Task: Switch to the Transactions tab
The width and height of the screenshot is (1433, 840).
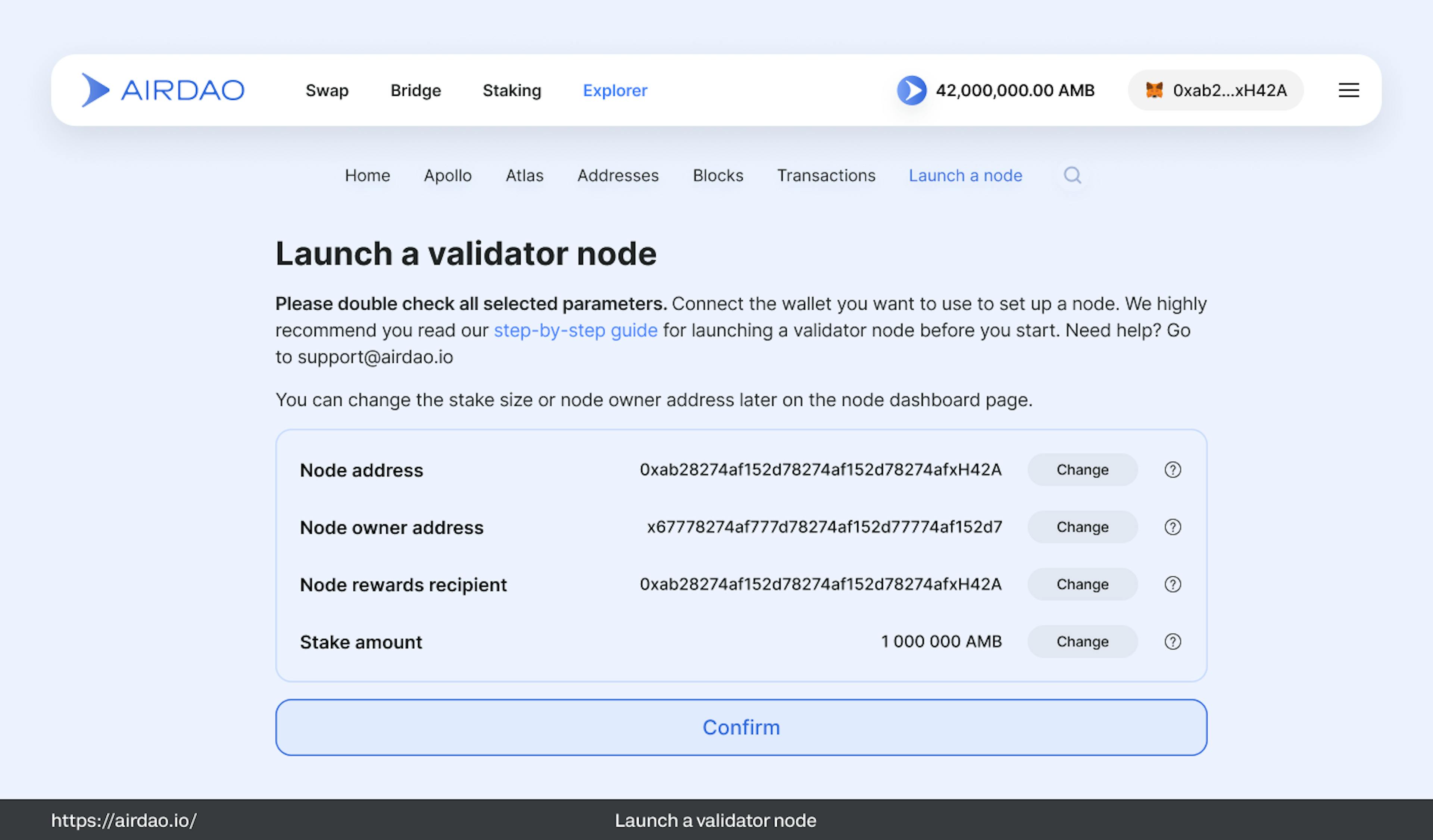Action: [826, 176]
